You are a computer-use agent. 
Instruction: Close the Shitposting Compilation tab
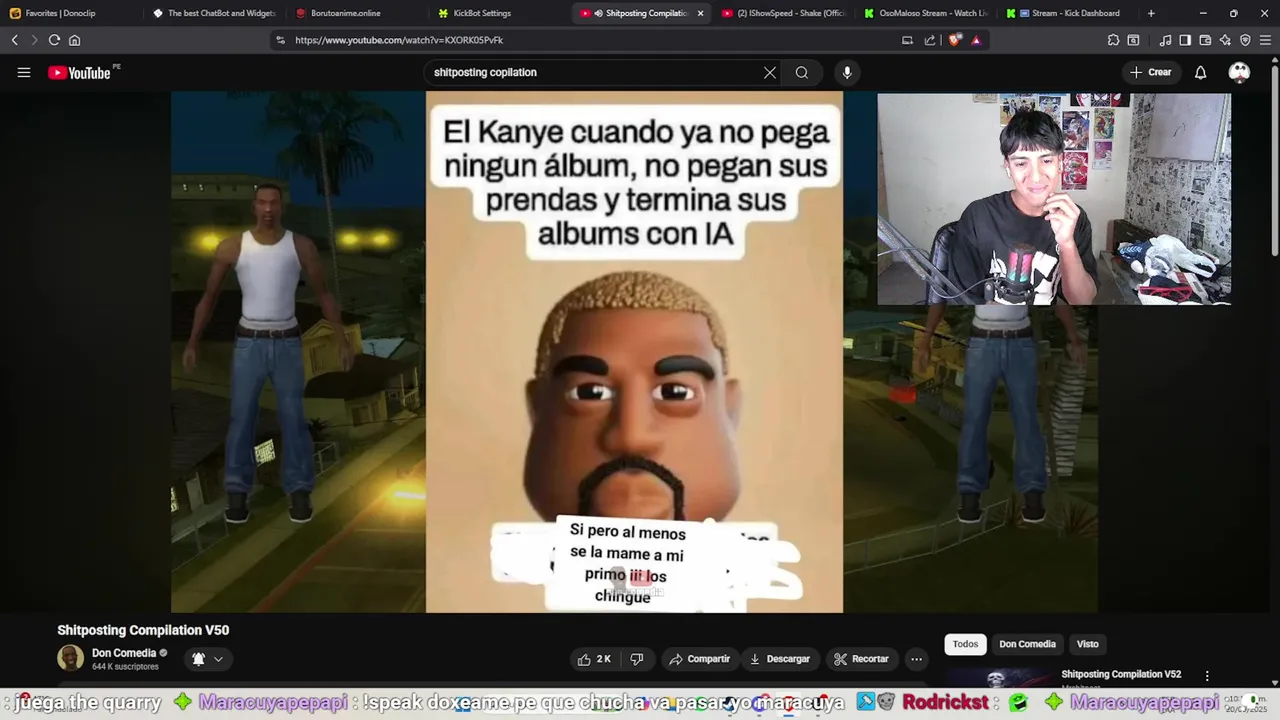pyautogui.click(x=700, y=13)
